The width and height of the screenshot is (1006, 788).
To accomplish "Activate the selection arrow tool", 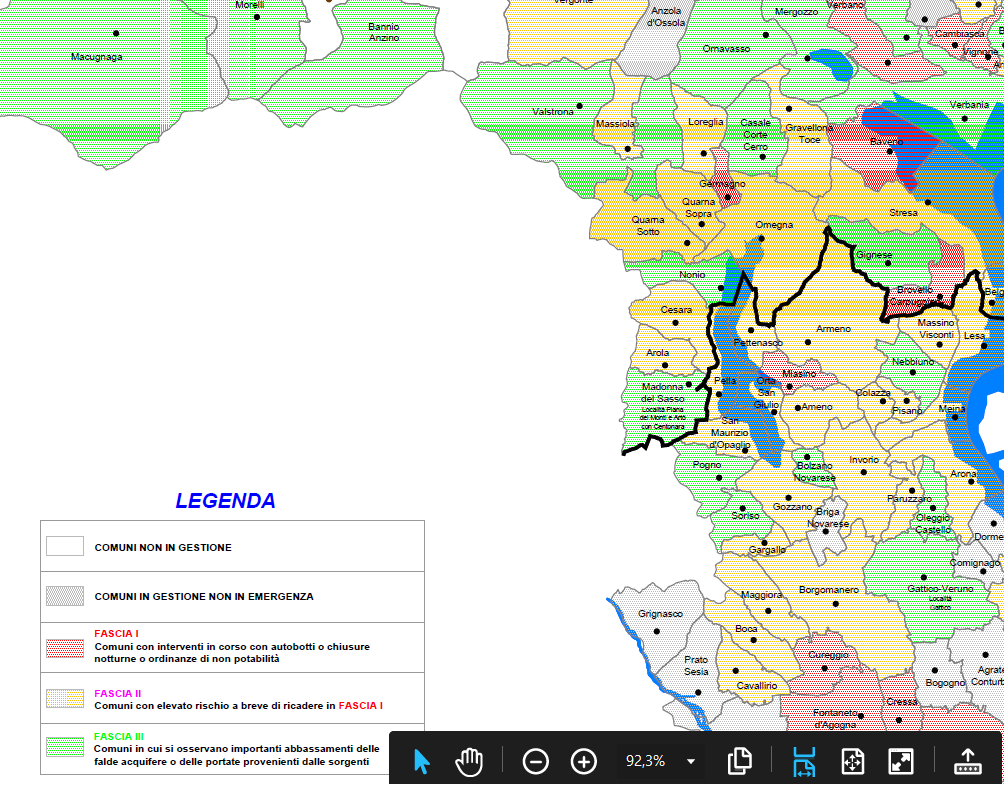I will [422, 762].
